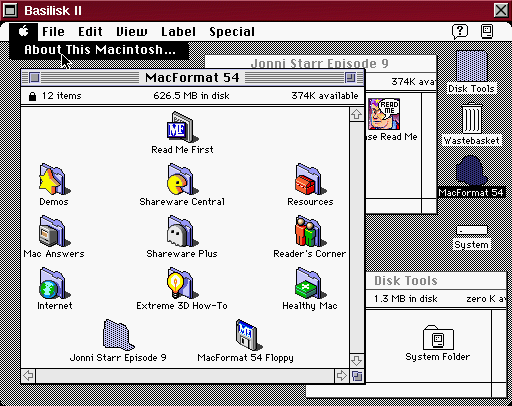Click the '626.5 MB in disk' text
This screenshot has width=512, height=406.
(191, 96)
